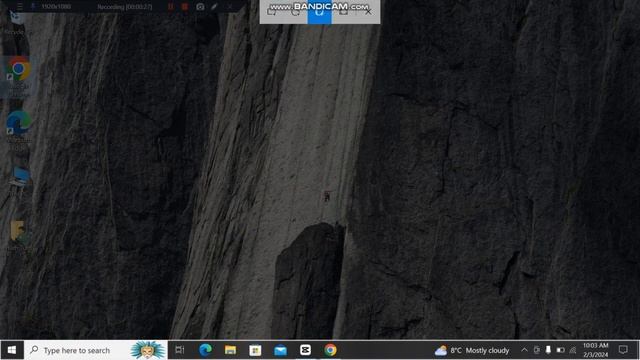The height and width of the screenshot is (360, 640).
Task: Open the notification action center
Action: [x=623, y=350]
